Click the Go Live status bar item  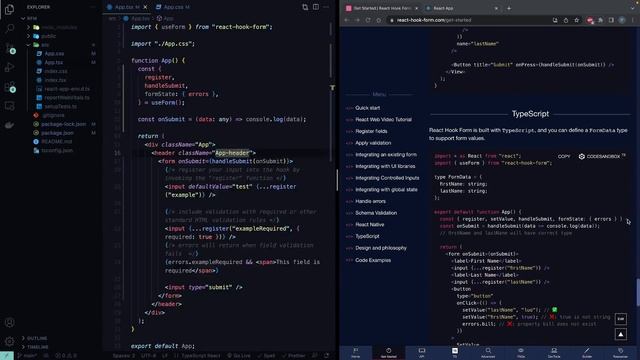[239, 356]
